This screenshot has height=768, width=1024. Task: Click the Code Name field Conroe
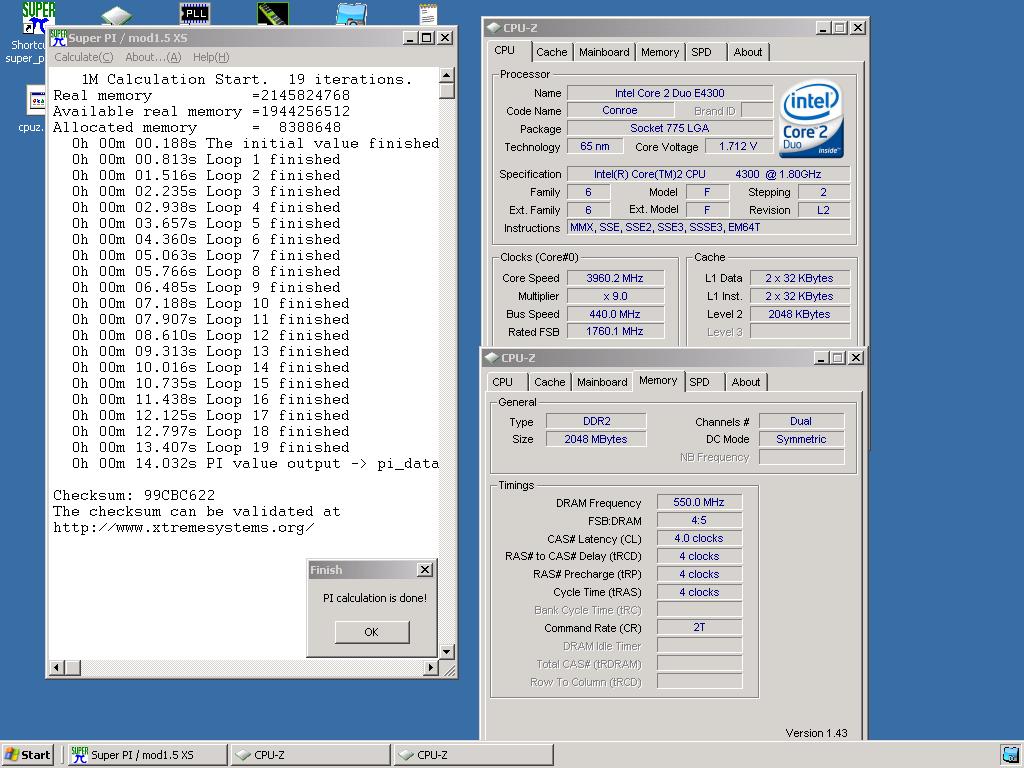619,111
